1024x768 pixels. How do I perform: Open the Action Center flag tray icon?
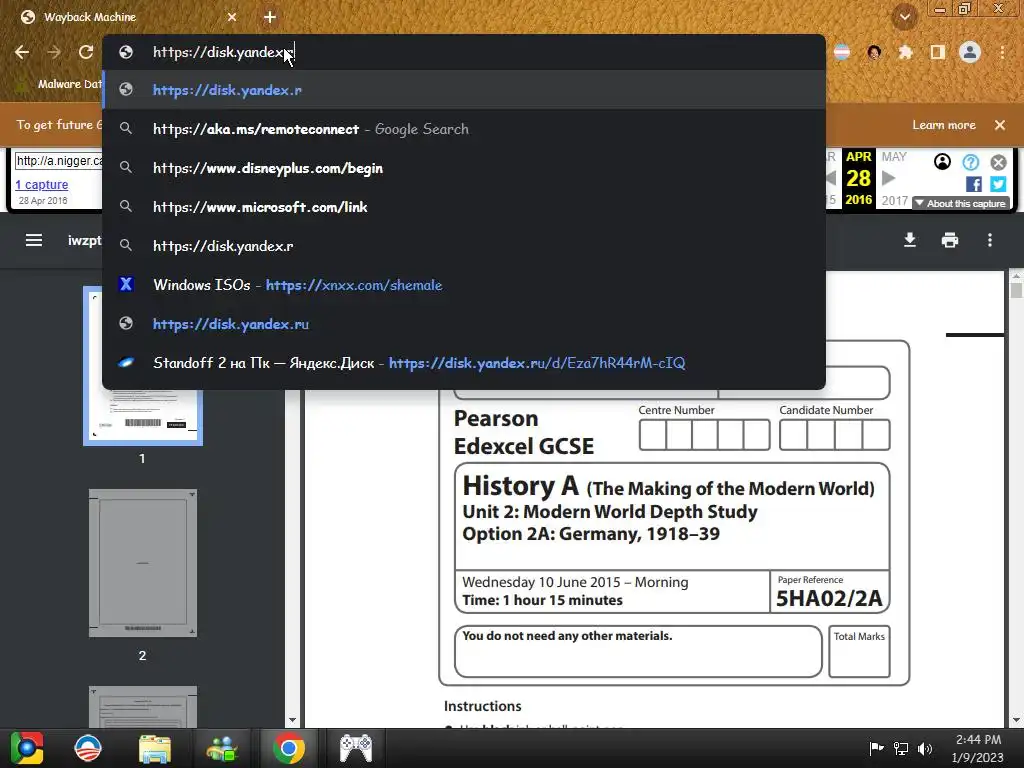(x=876, y=748)
